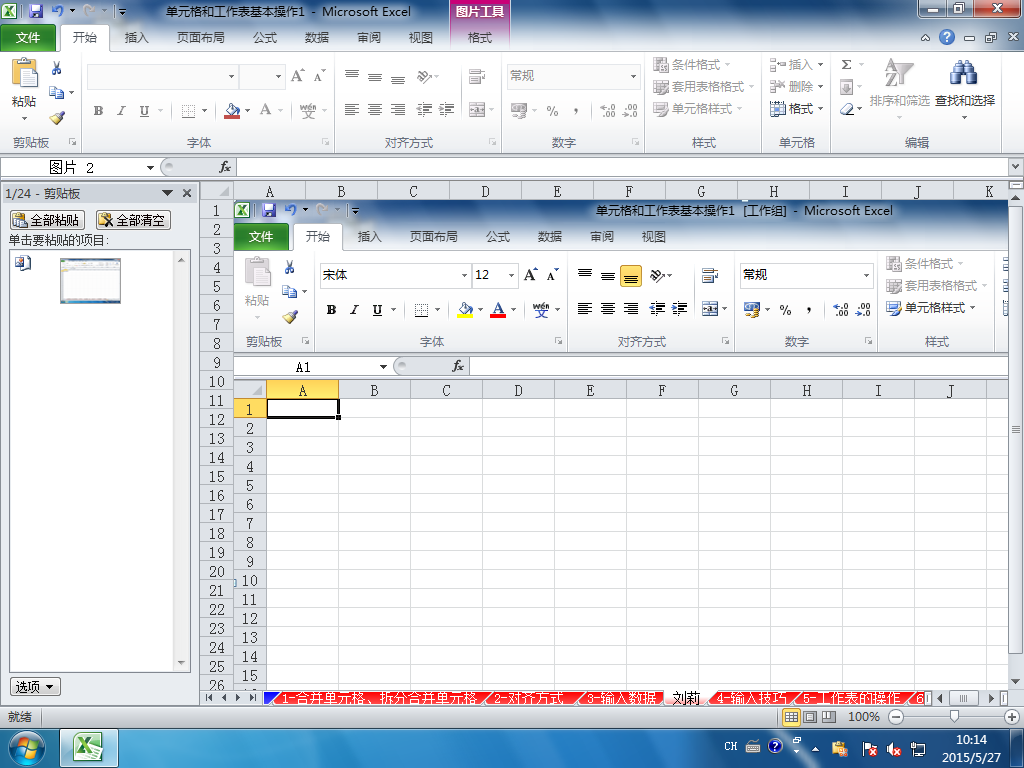Click the Increase Decimal icon in the outer ribbon
The image size is (1024, 768).
tap(607, 111)
